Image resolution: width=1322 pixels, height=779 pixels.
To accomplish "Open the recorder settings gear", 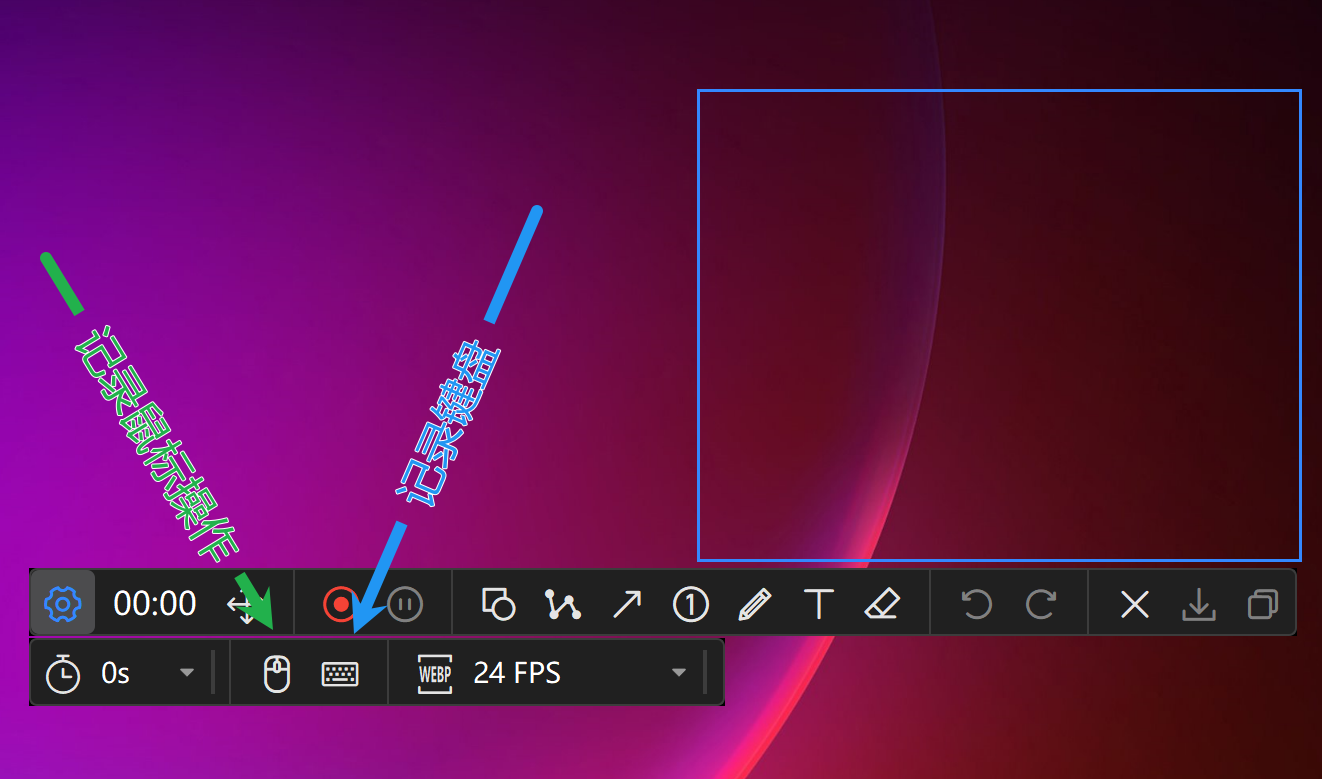I will (x=62, y=603).
